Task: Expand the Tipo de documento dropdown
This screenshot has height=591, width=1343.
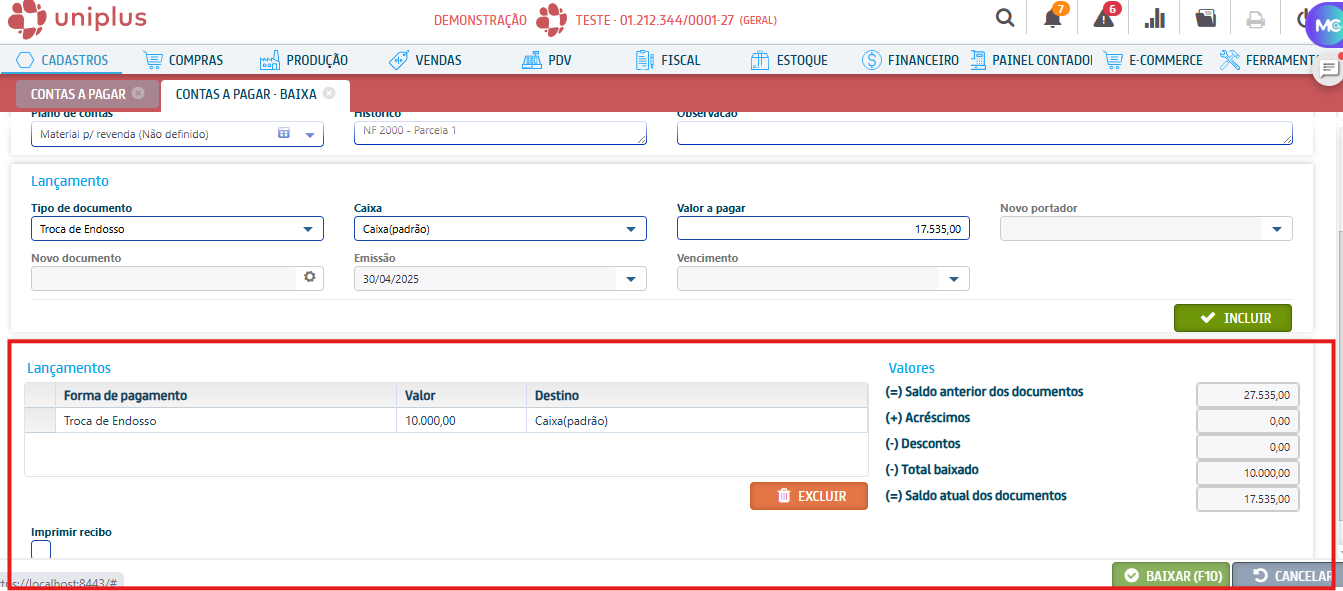Action: [308, 229]
